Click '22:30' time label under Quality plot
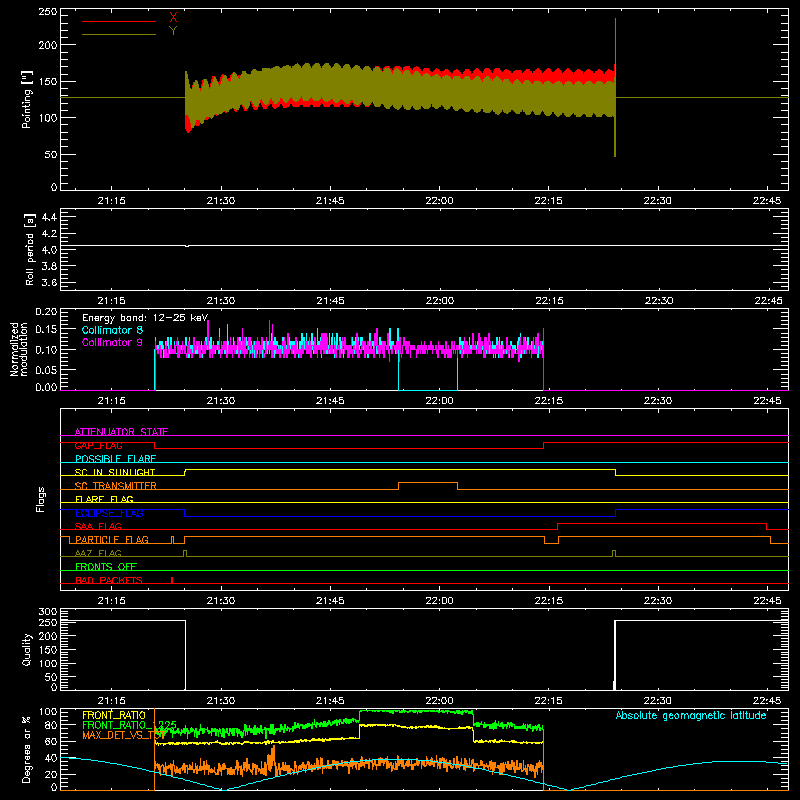Viewport: 800px width, 800px height. 658,701
